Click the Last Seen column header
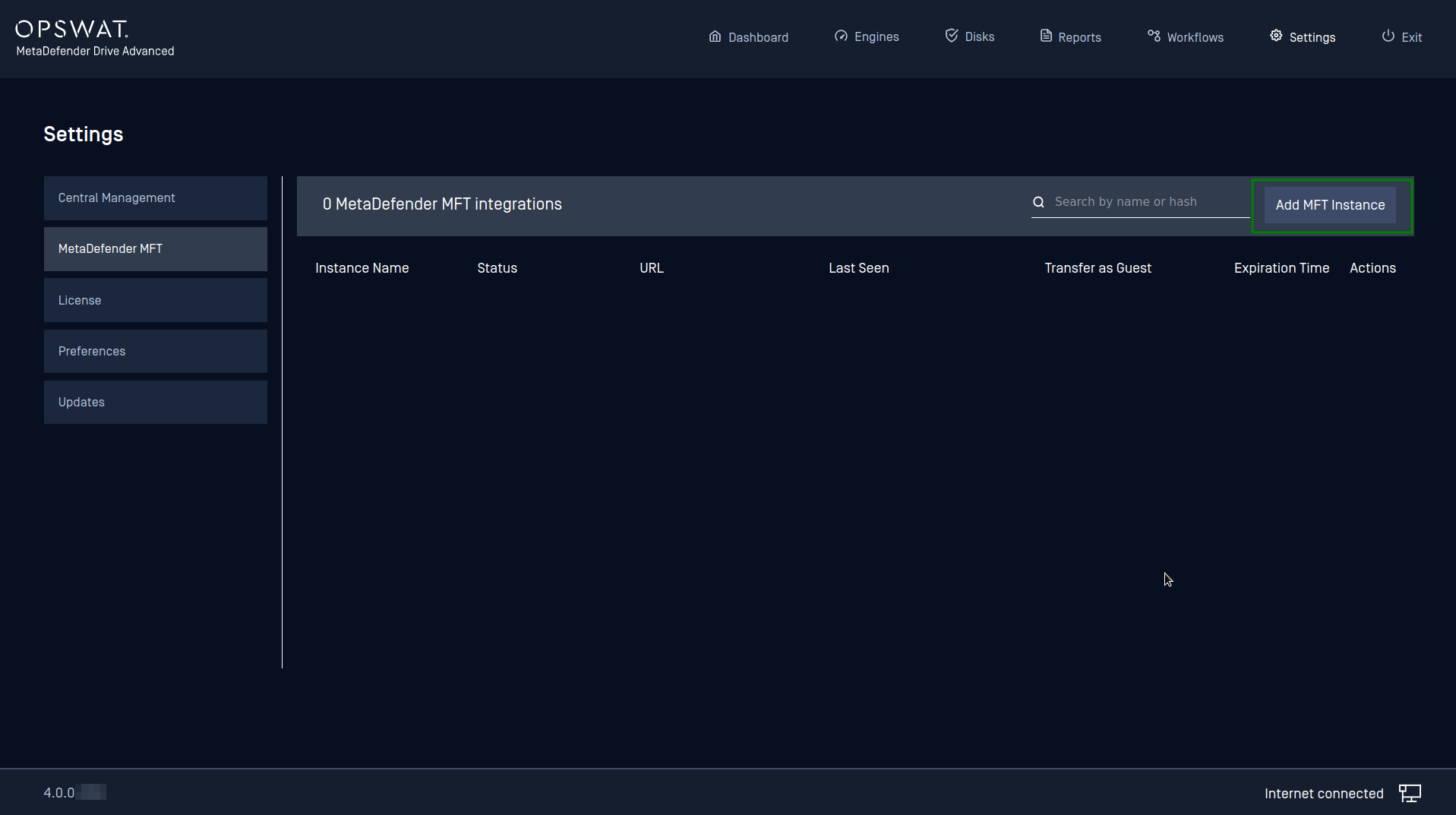The image size is (1456, 815). point(859,268)
